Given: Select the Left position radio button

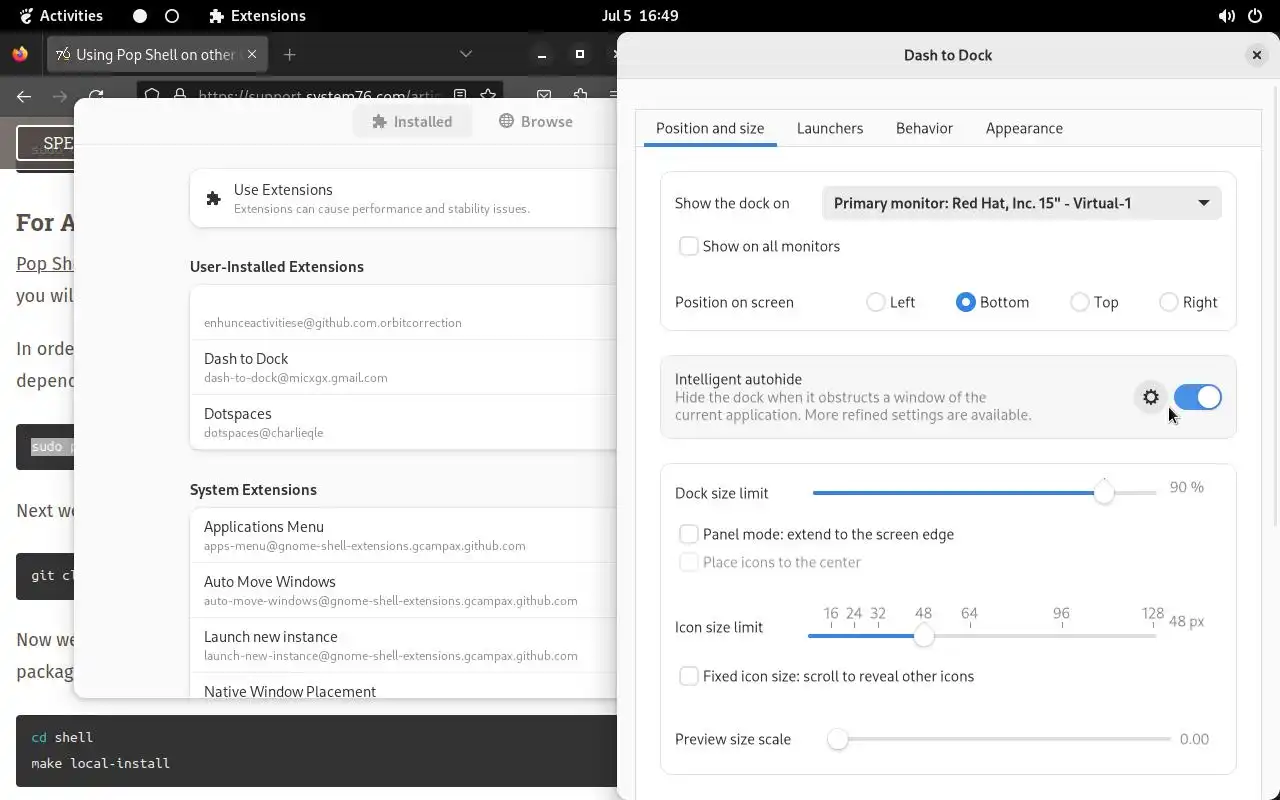Looking at the screenshot, I should click(876, 302).
